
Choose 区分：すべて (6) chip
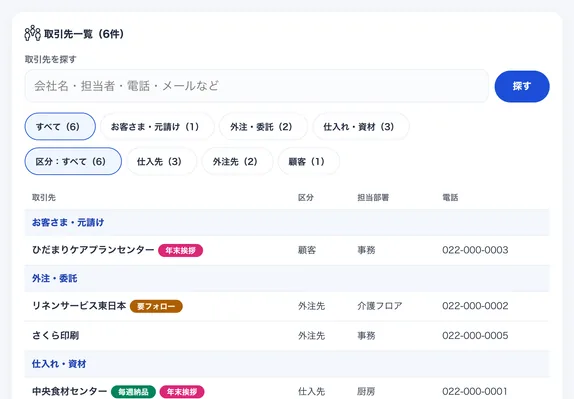[73, 161]
